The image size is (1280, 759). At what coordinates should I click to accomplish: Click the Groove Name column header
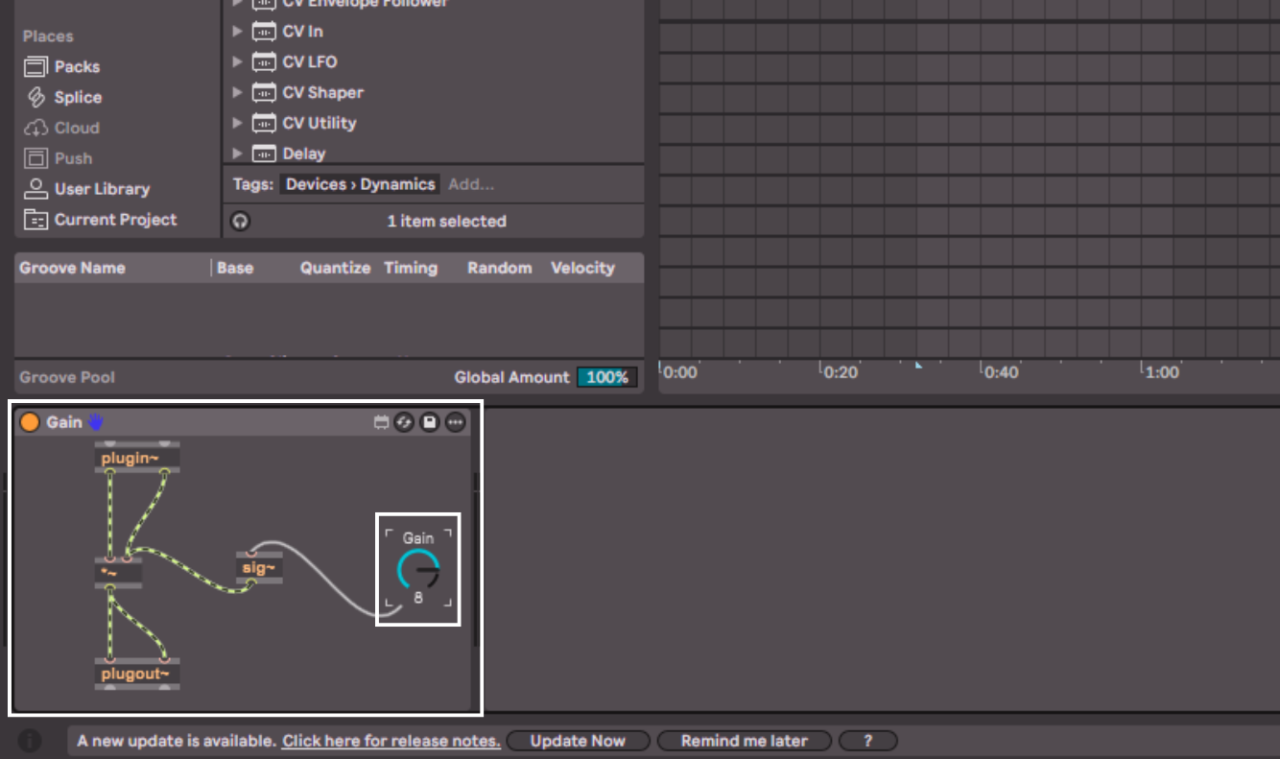pos(72,268)
